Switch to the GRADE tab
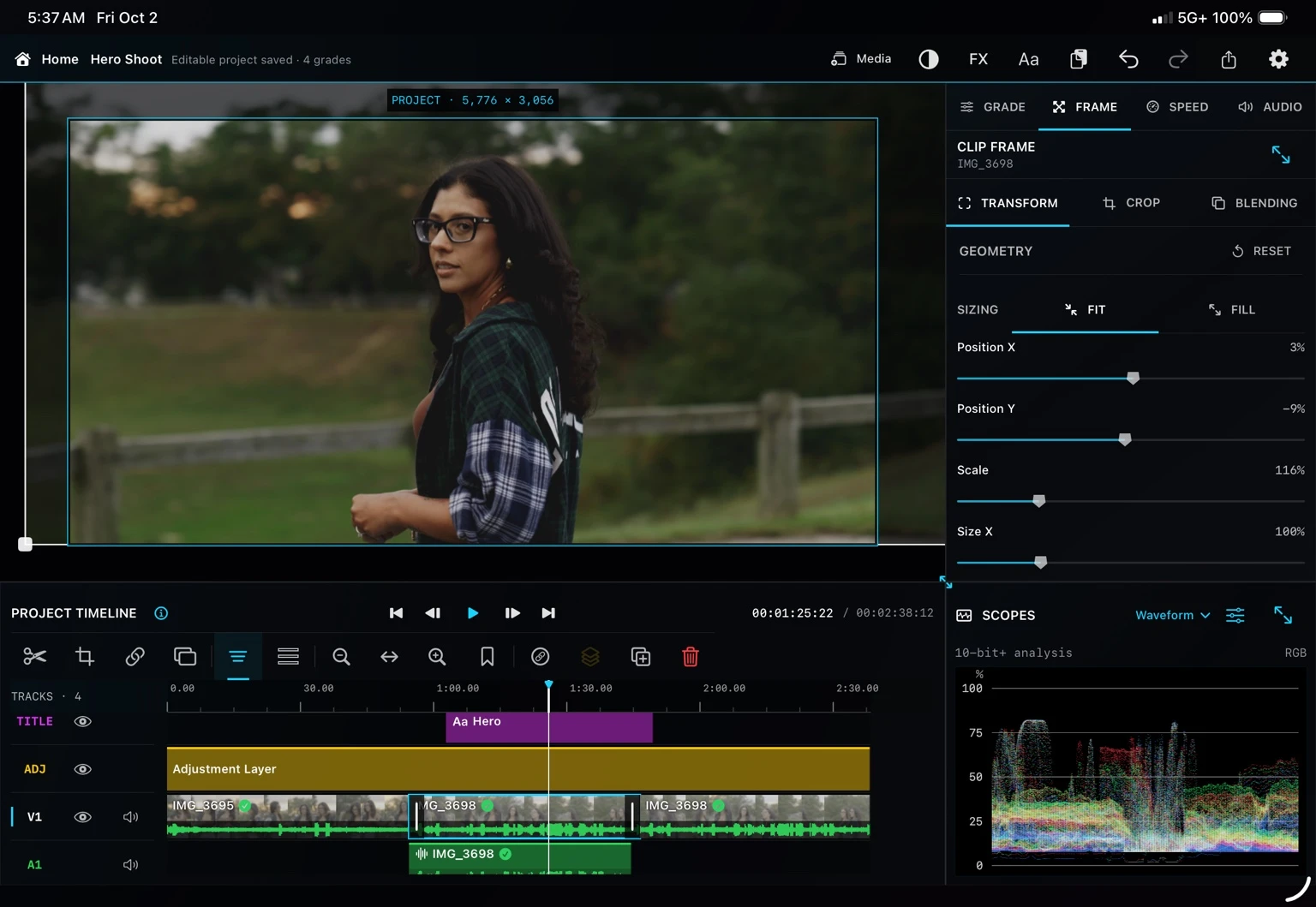The height and width of the screenshot is (907, 1316). (992, 107)
